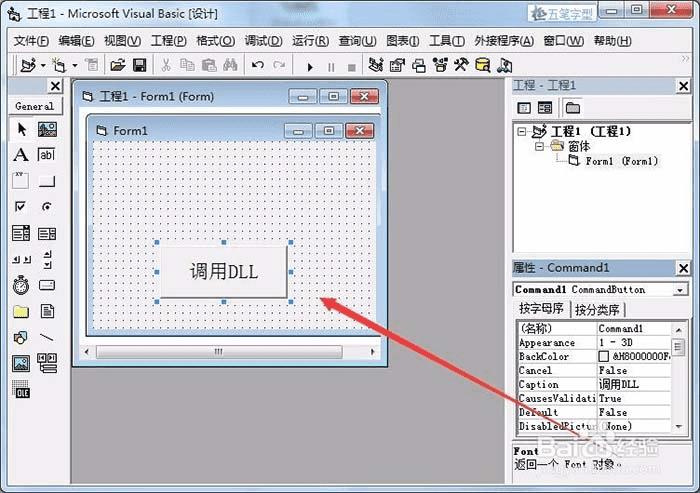This screenshot has height=493, width=700.
Task: Toggle Folders view in Project panel
Action: click(x=572, y=108)
